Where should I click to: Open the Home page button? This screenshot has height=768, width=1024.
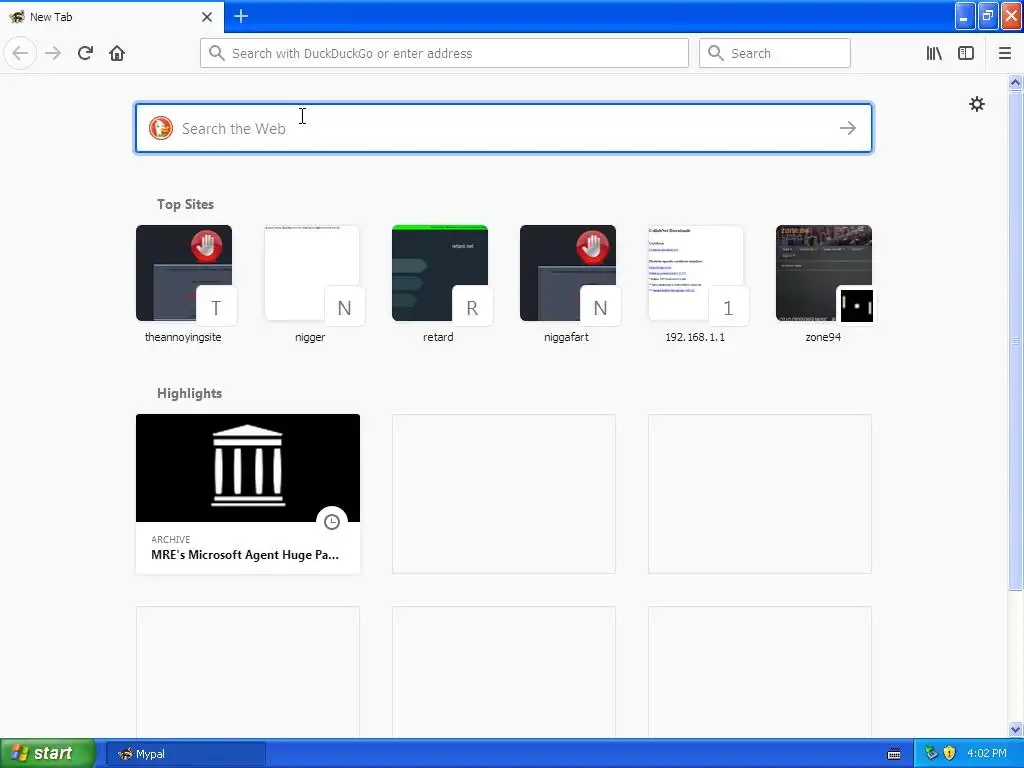117,53
